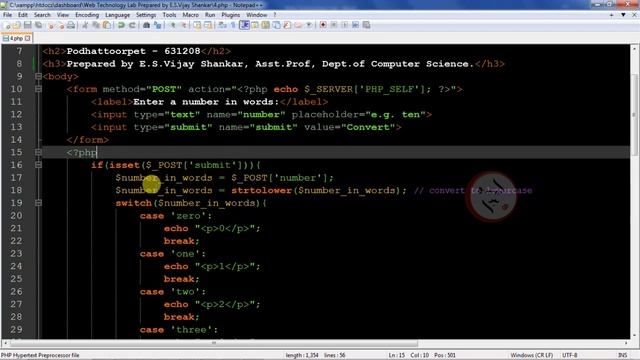
Task: Collapse the if(isset fold marker on line 16
Action: (x=38, y=165)
